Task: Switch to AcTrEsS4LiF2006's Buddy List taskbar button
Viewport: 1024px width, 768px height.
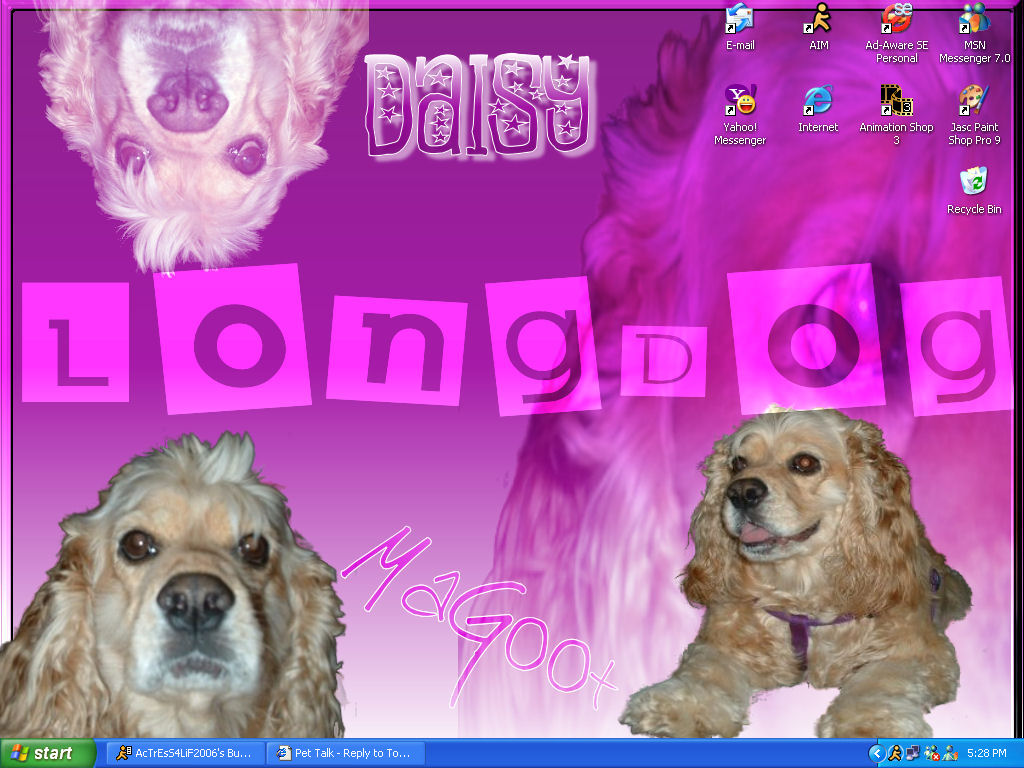Action: click(x=185, y=753)
